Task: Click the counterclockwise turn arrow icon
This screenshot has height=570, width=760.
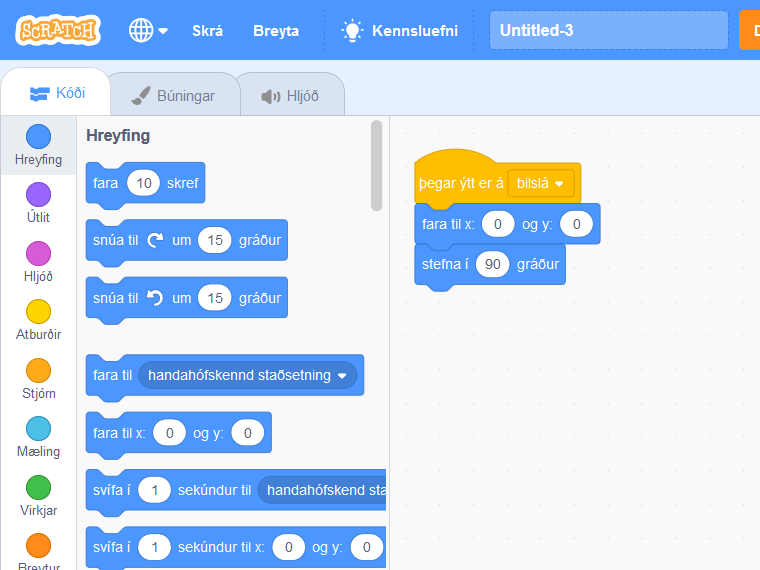Action: point(155,298)
